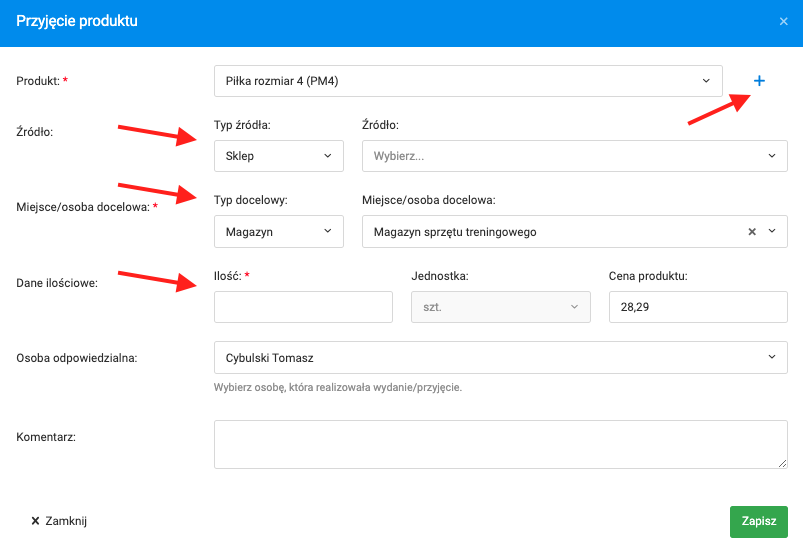Click the 'Ilość:' field label
The image size is (803, 555).
pos(228,275)
